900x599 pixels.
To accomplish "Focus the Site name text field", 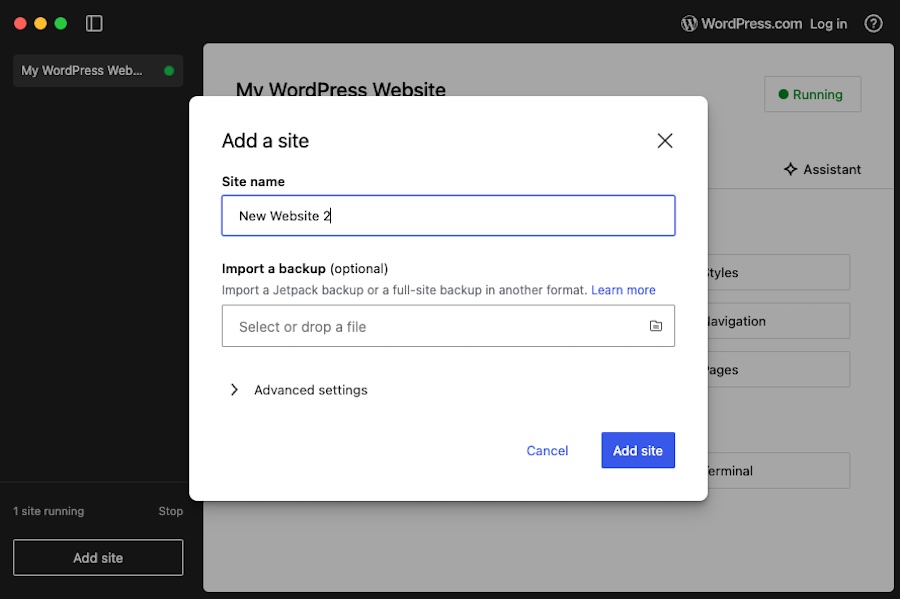I will tap(448, 216).
